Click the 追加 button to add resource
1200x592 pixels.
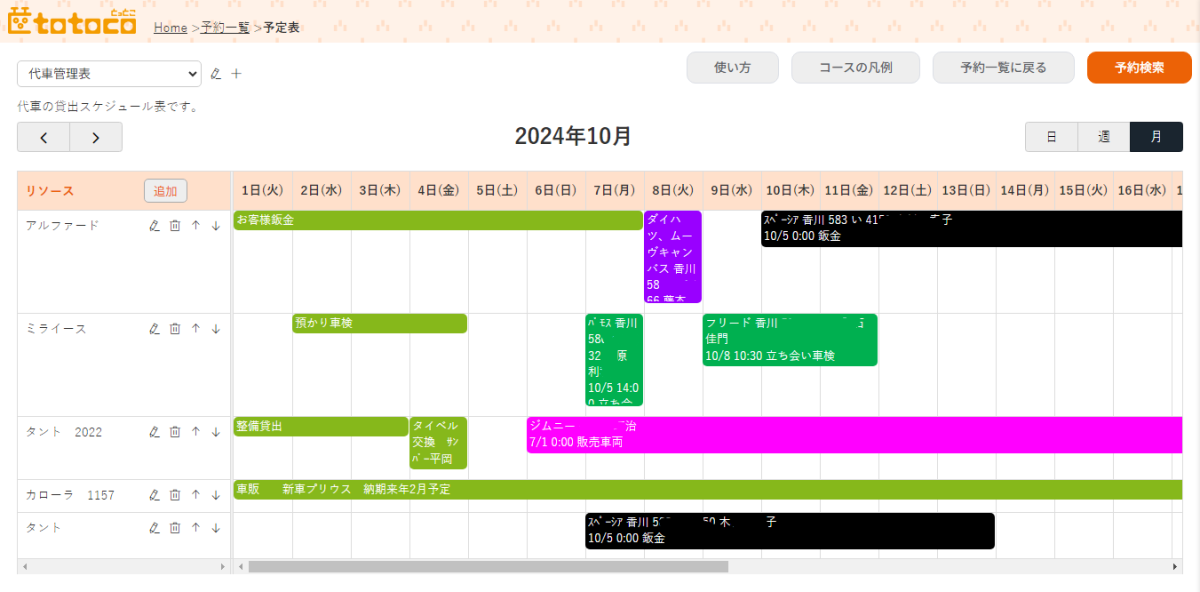click(x=165, y=191)
